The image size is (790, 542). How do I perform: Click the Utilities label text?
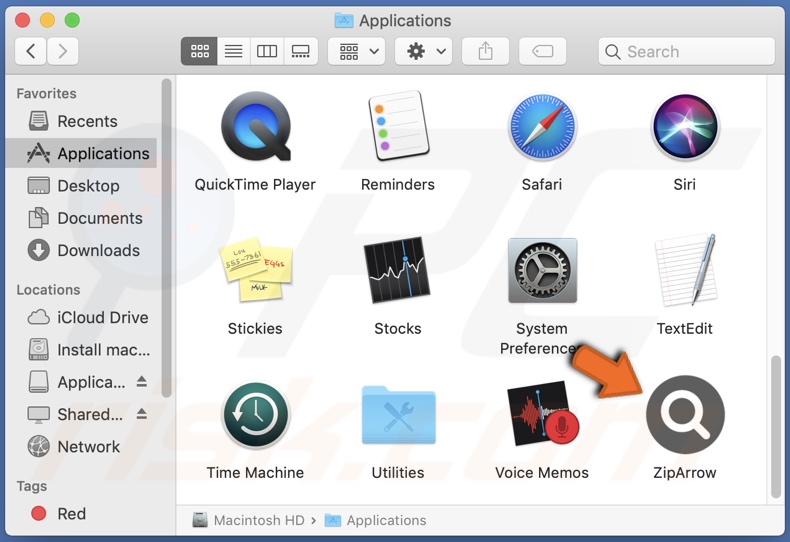398,472
